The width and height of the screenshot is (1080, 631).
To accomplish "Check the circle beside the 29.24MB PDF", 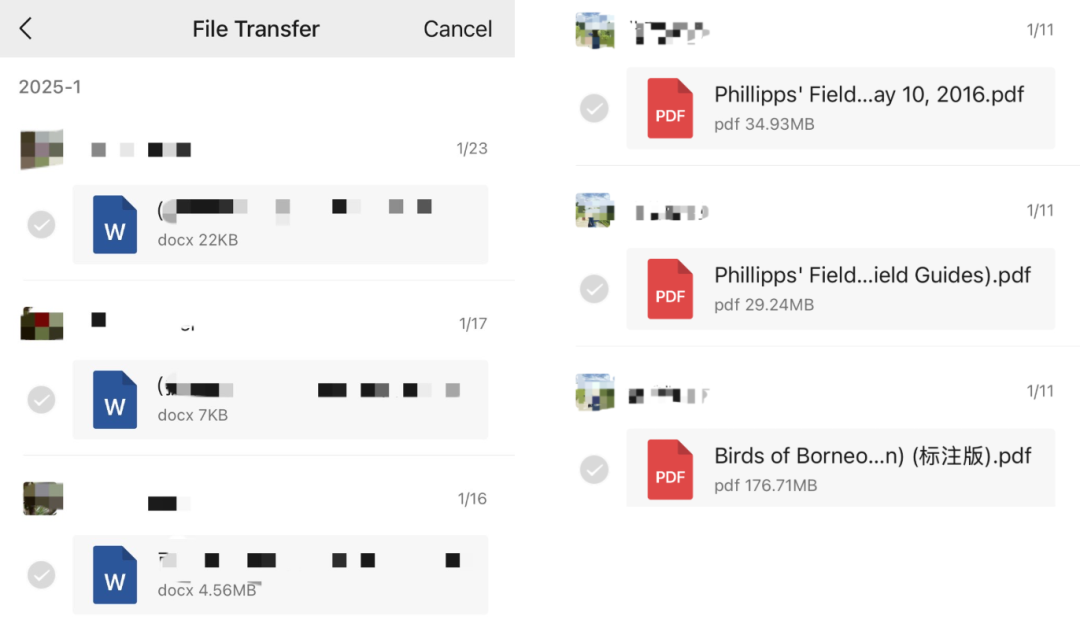I will click(594, 289).
